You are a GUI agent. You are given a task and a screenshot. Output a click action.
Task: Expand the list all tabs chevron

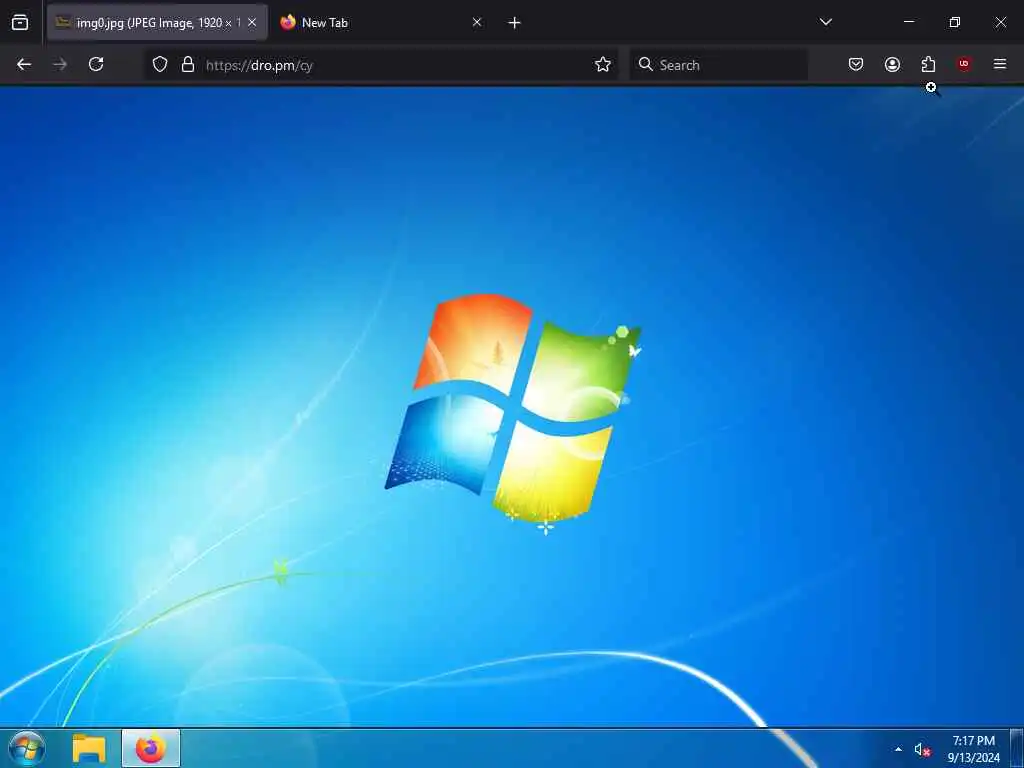(x=825, y=22)
